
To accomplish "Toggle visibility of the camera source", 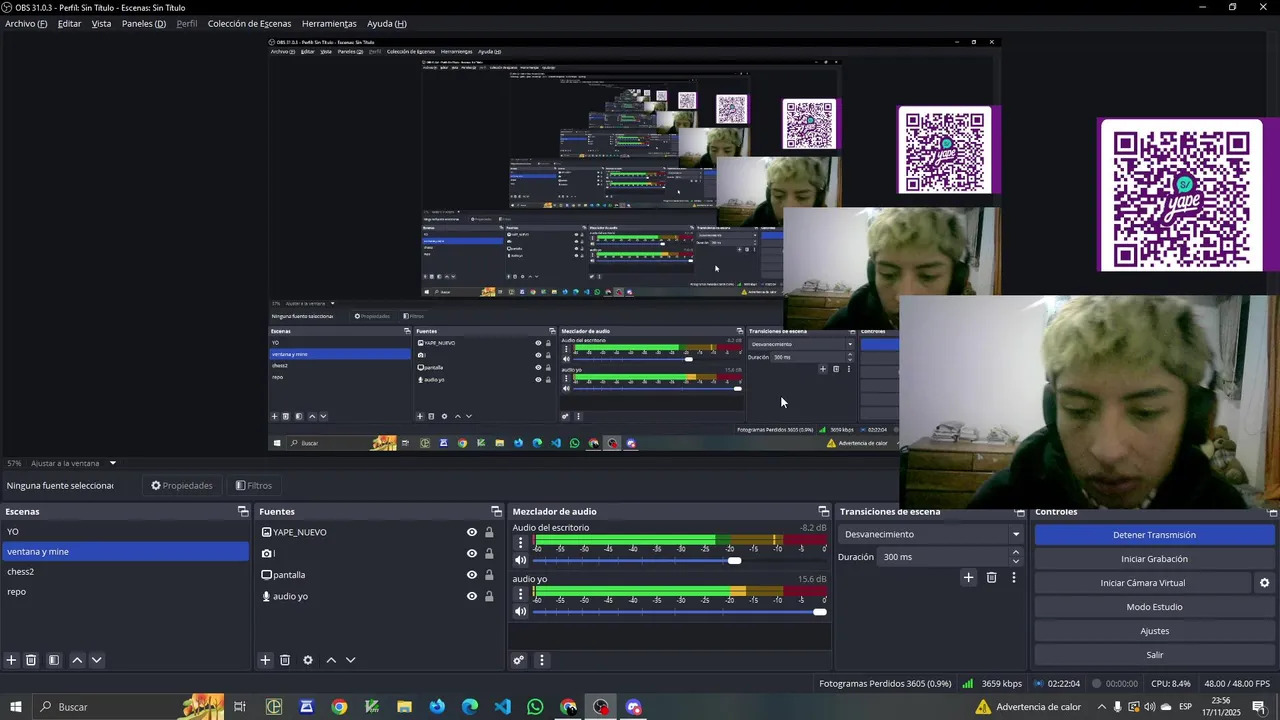I will coord(472,553).
